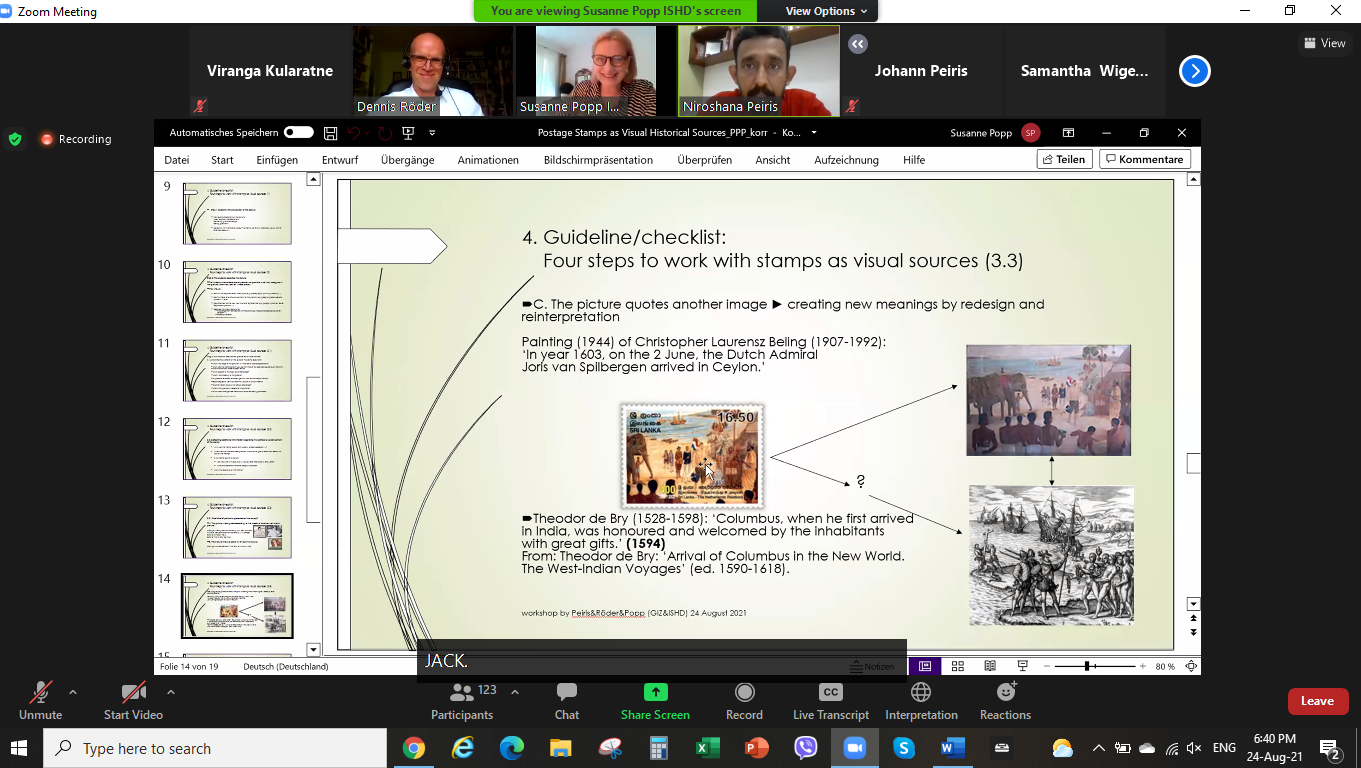The width and height of the screenshot is (1361, 768).
Task: Open the Participants panel
Action: [462, 700]
